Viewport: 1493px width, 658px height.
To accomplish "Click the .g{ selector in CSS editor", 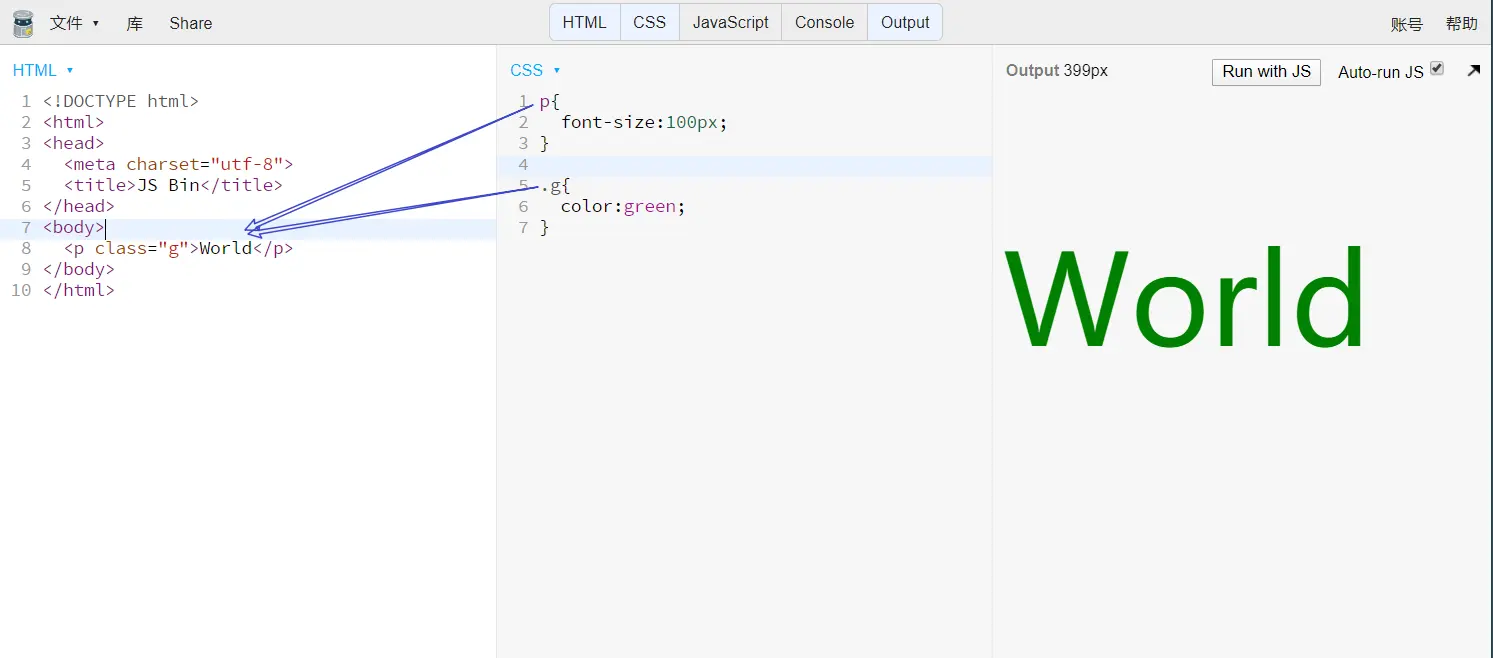I will click(555, 185).
